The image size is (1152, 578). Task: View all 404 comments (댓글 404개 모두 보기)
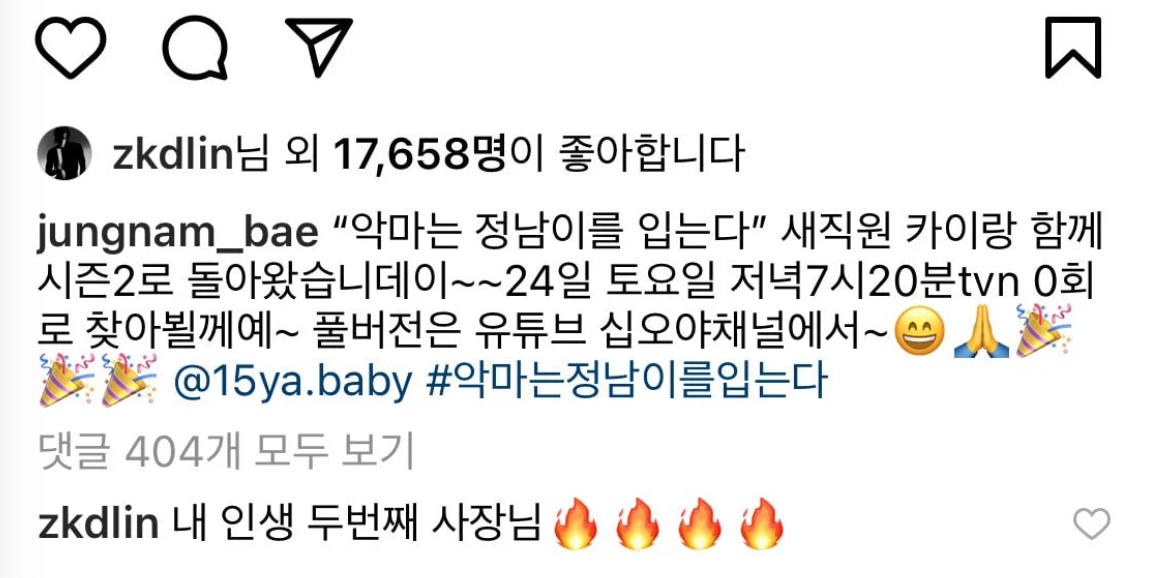[226, 452]
